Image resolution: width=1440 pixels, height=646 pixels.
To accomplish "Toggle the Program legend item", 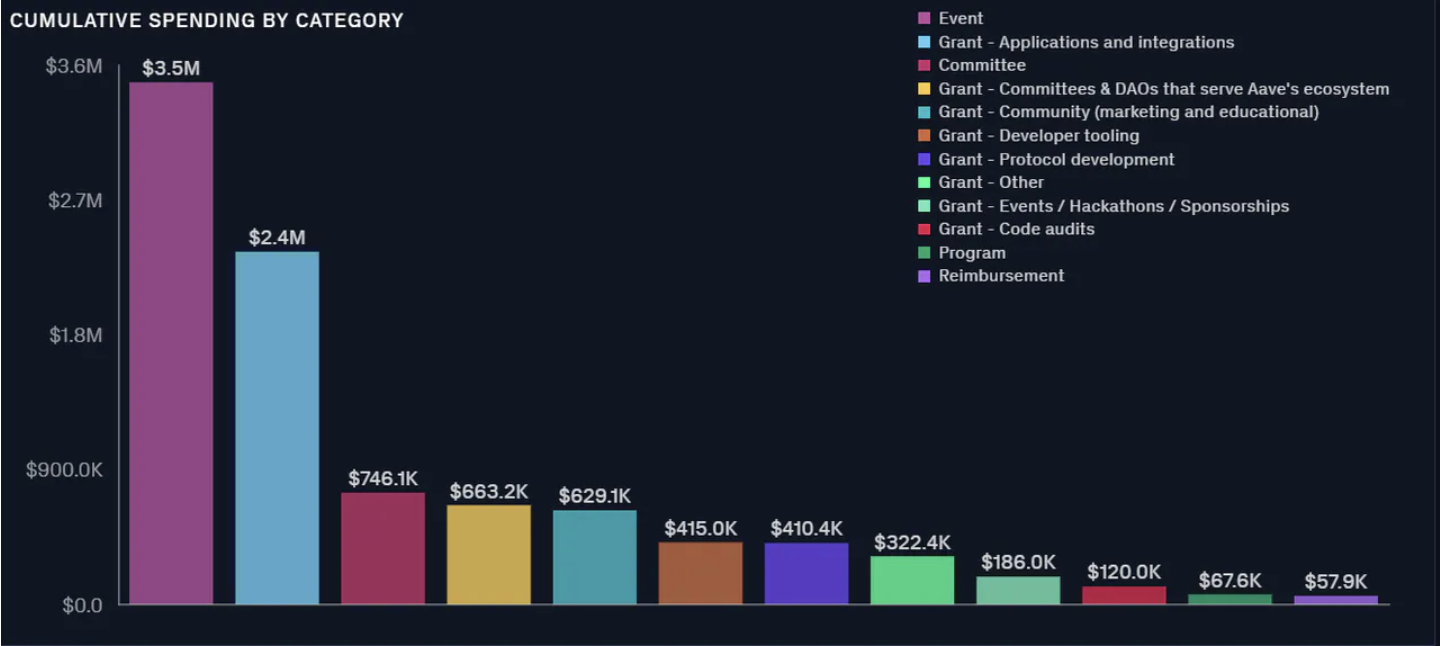I will pyautogui.click(x=962, y=253).
